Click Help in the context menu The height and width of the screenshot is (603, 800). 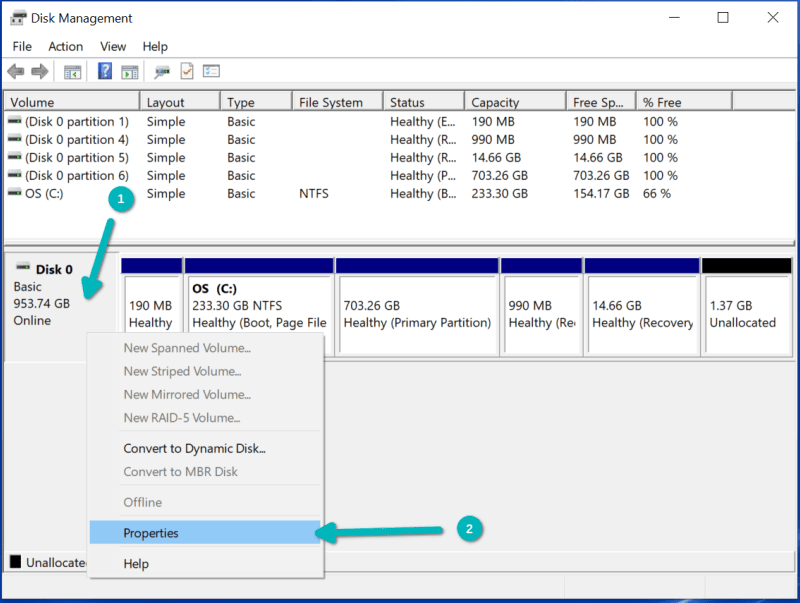click(137, 564)
